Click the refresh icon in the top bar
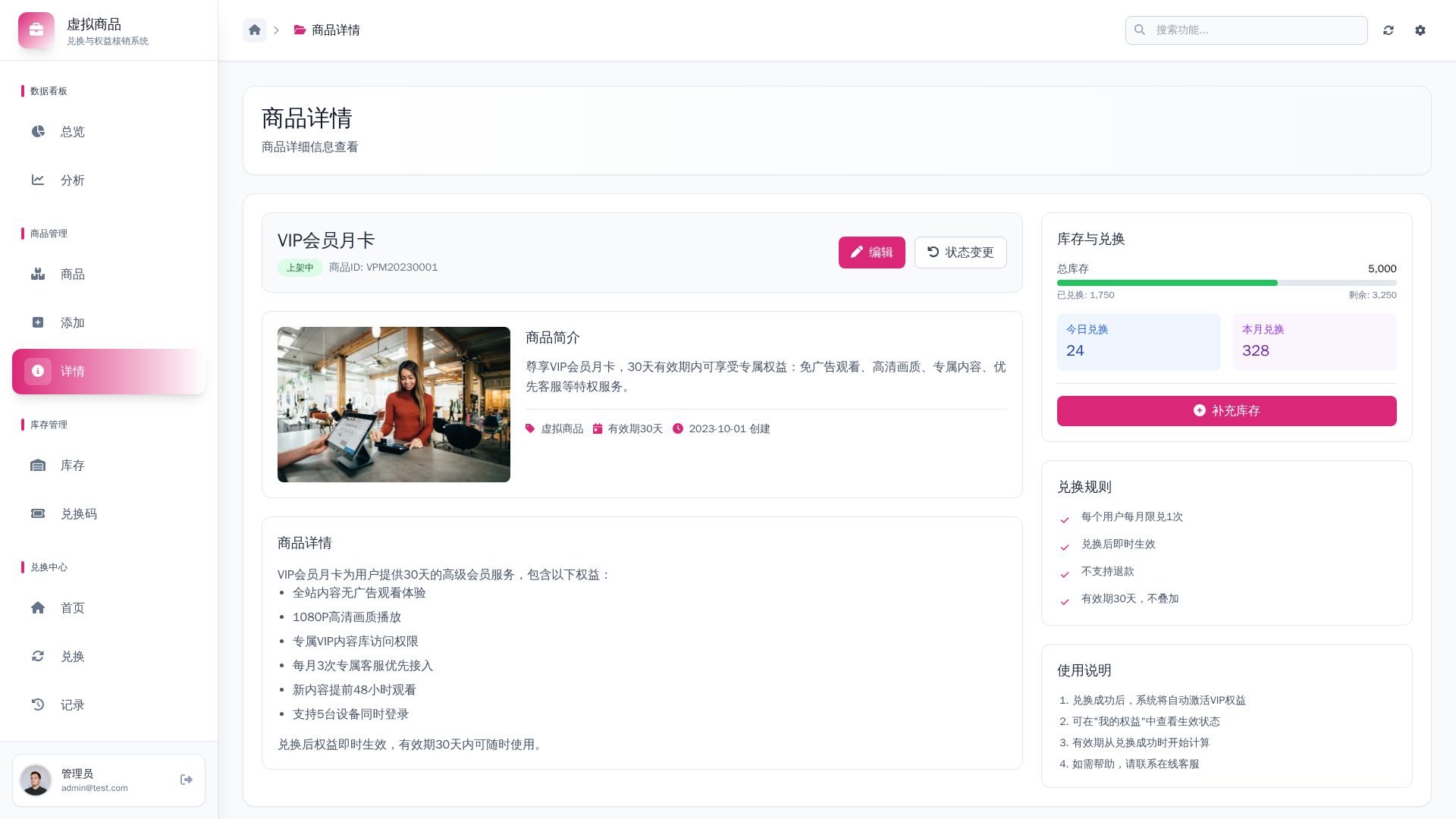The height and width of the screenshot is (819, 1456). pyautogui.click(x=1389, y=30)
